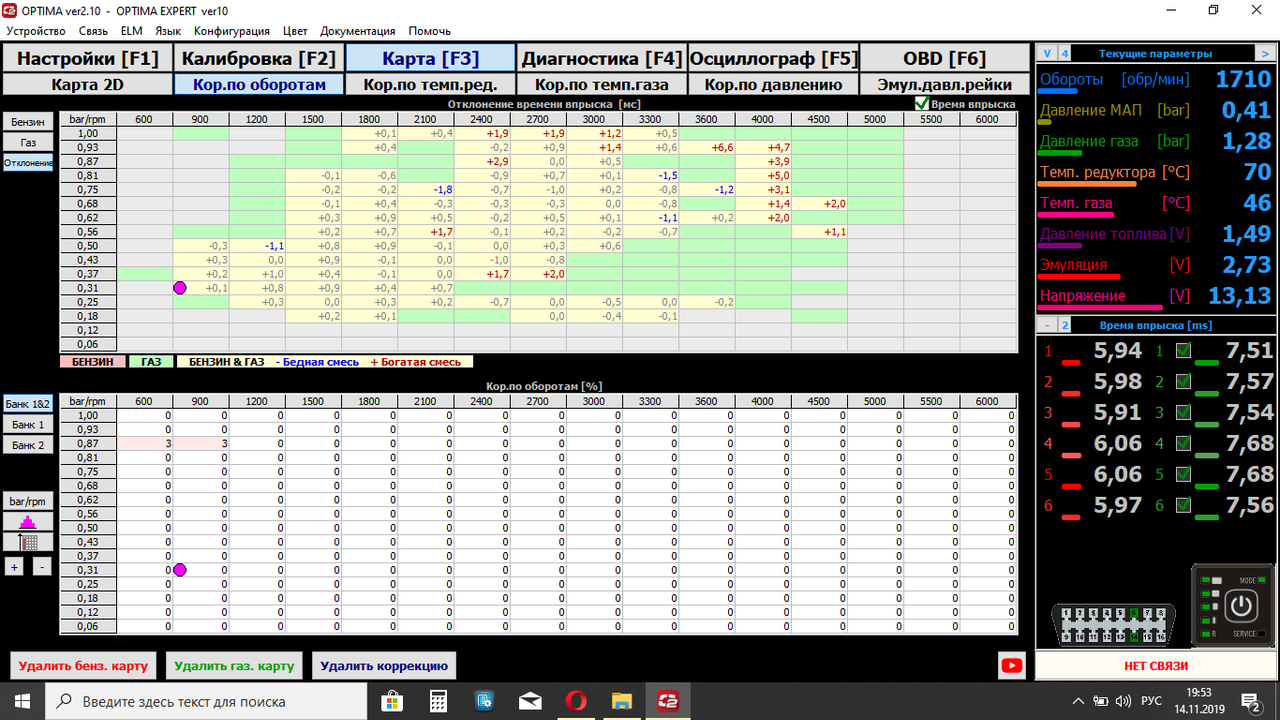Click the '>' arrow in Текущие параметры header
This screenshot has width=1280, height=720.
tap(1266, 54)
